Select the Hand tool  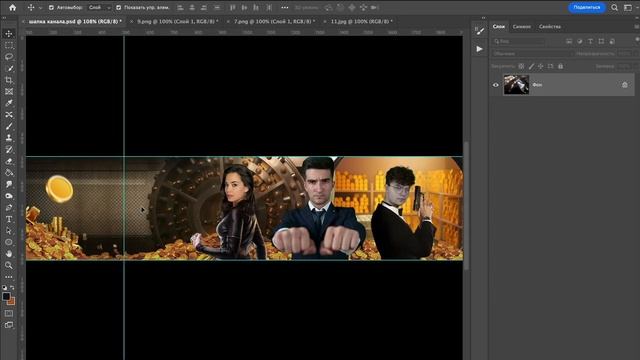tap(9, 253)
